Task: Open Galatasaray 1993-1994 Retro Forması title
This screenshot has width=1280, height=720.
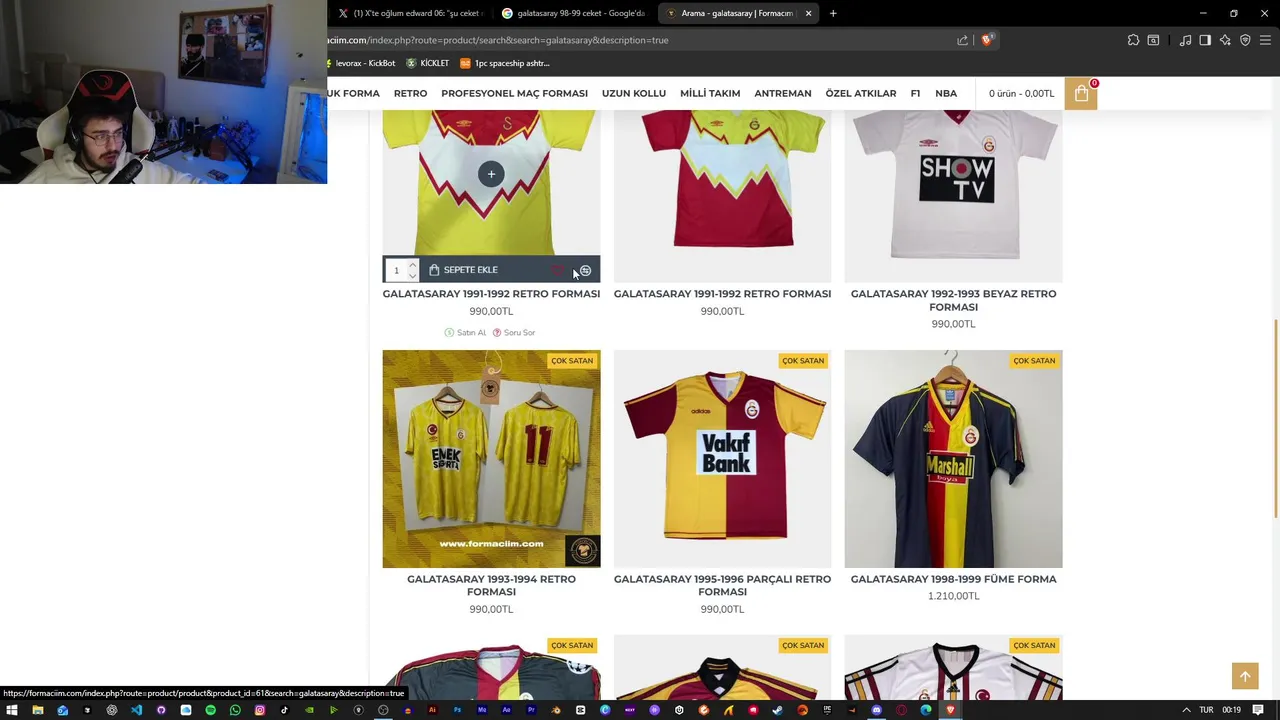Action: (x=491, y=585)
